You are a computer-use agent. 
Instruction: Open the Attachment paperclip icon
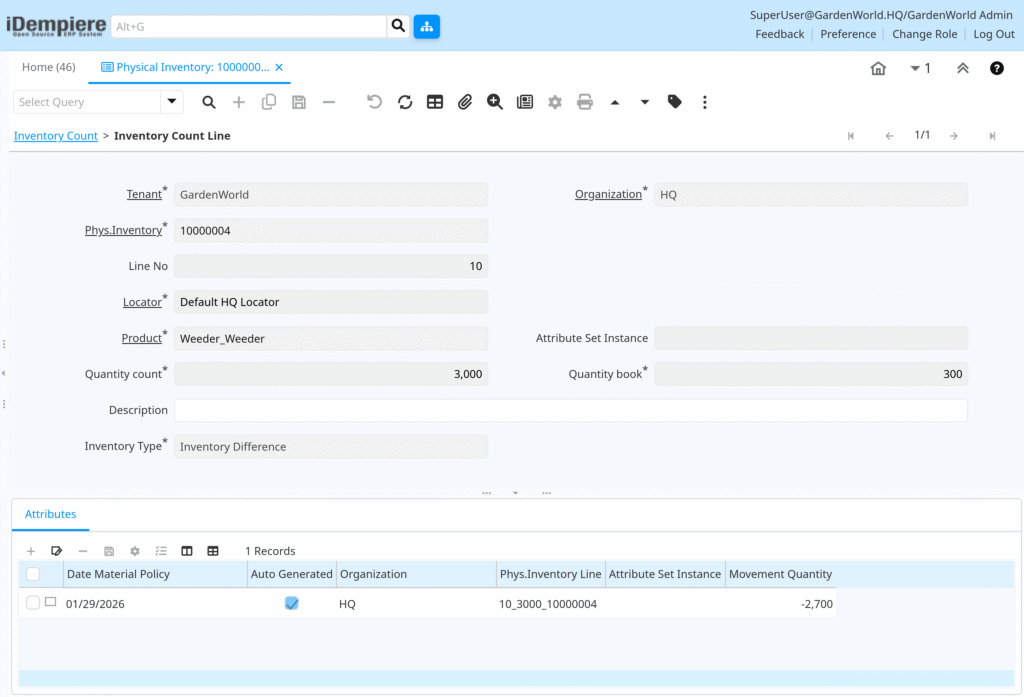pos(464,102)
